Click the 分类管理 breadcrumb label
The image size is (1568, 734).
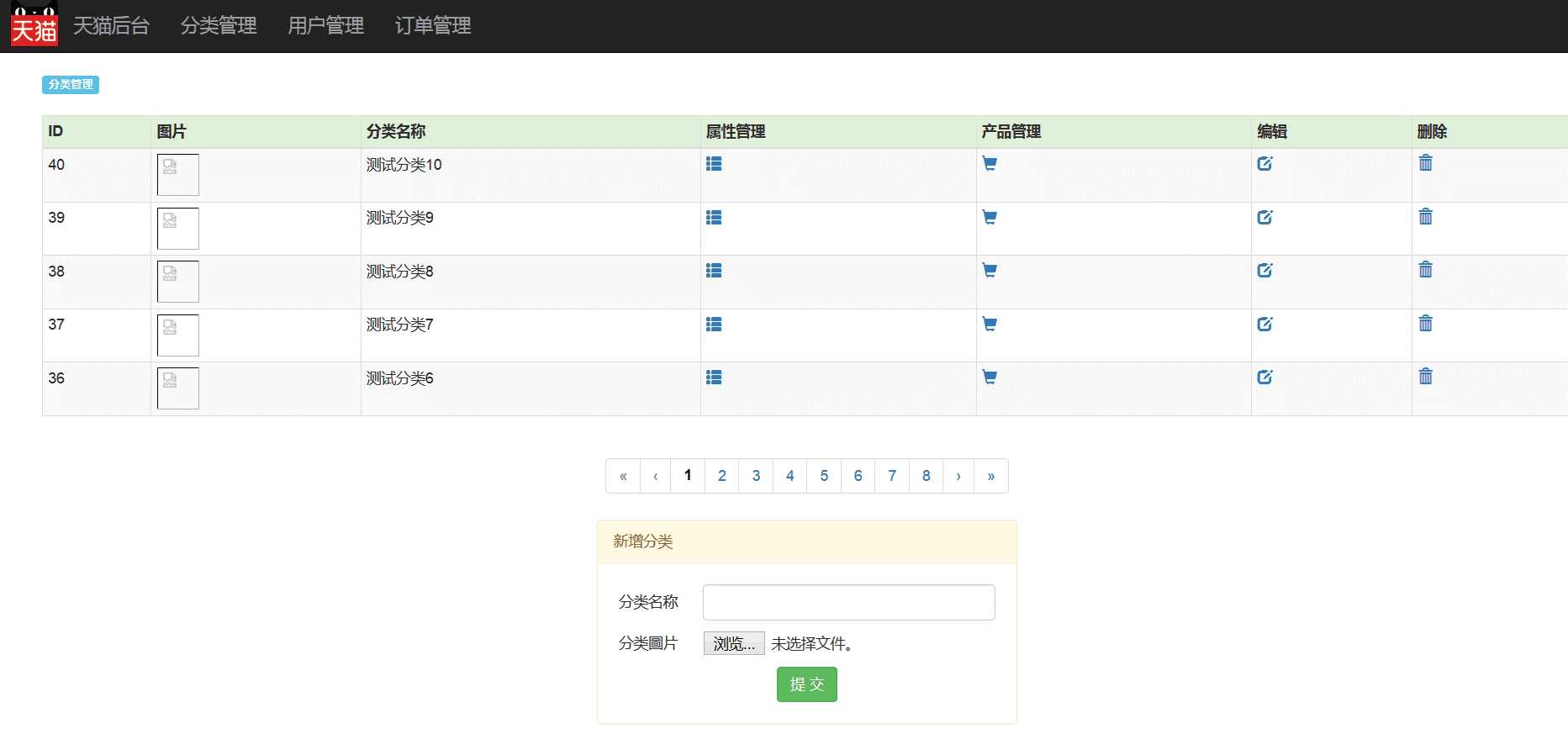[71, 84]
